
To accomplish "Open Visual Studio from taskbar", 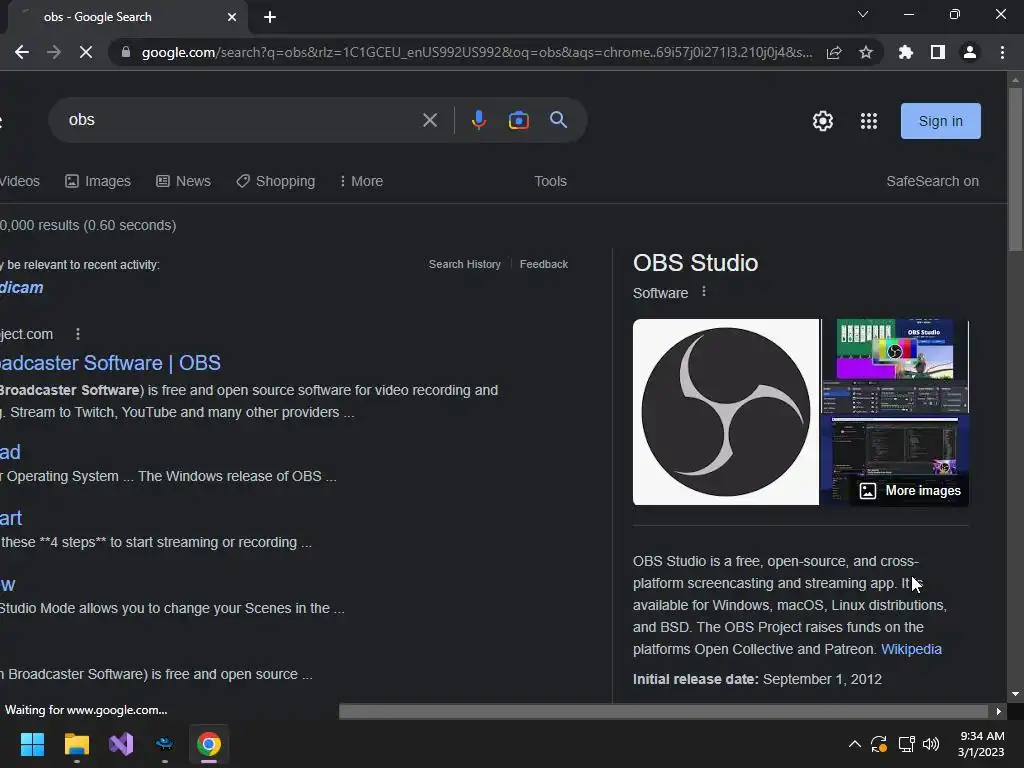I will pos(121,744).
